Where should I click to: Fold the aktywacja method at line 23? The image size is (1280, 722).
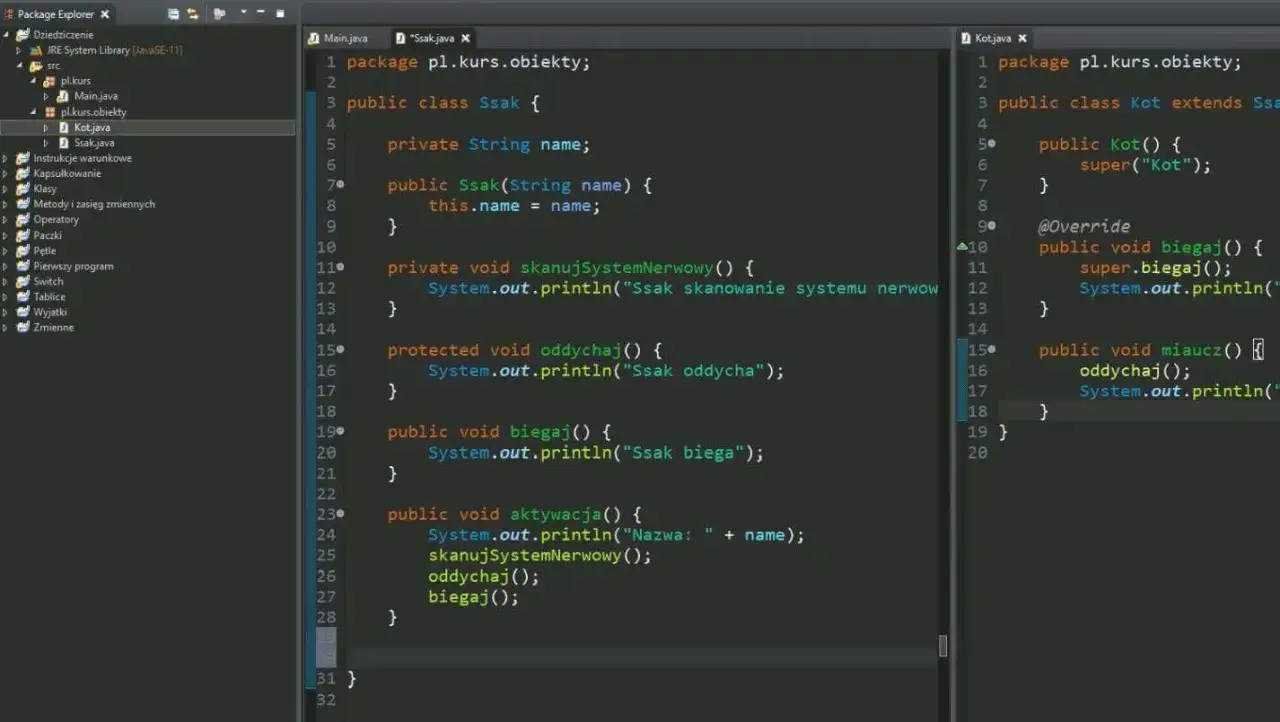[341, 514]
